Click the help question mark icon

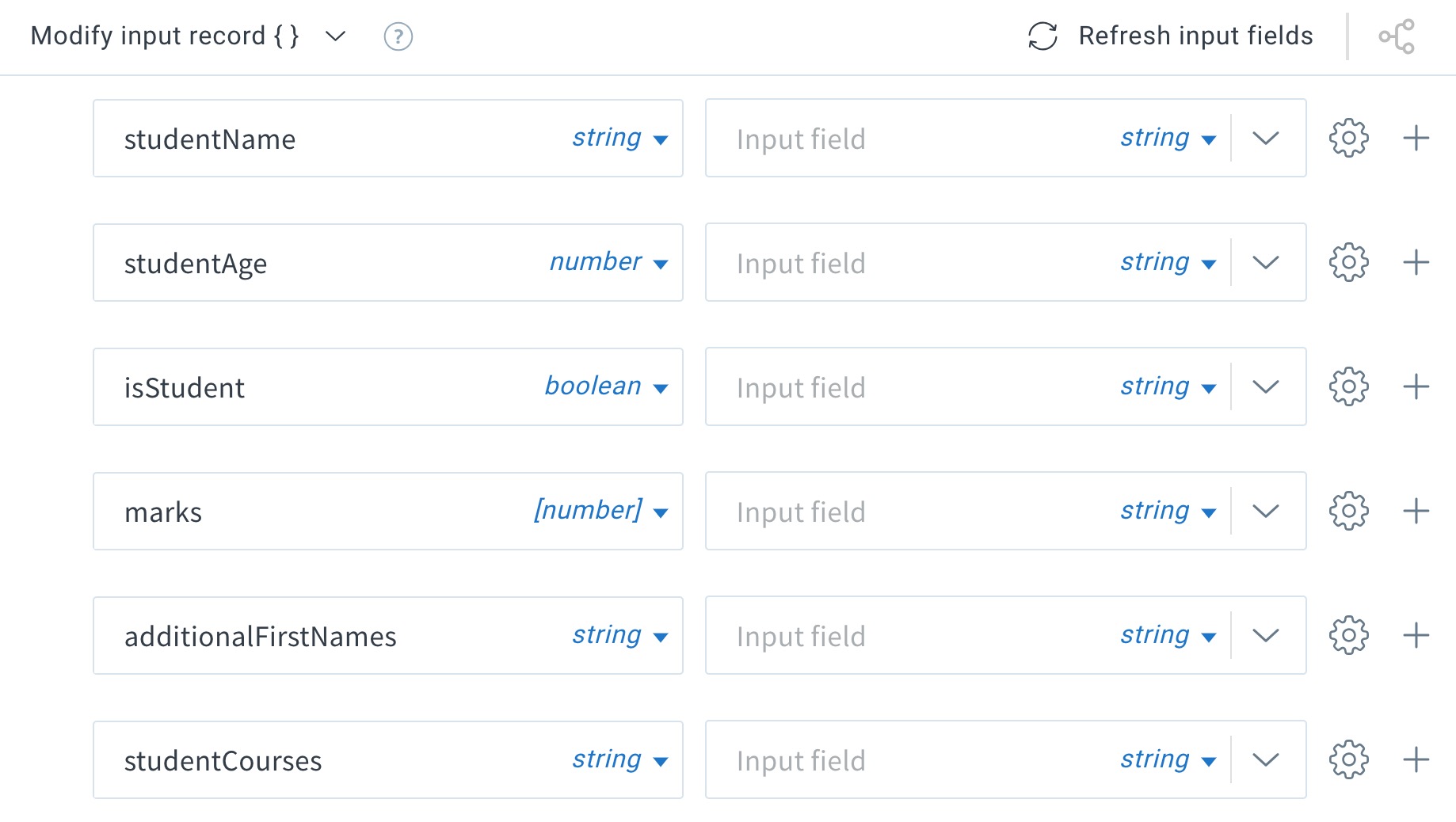tap(398, 36)
